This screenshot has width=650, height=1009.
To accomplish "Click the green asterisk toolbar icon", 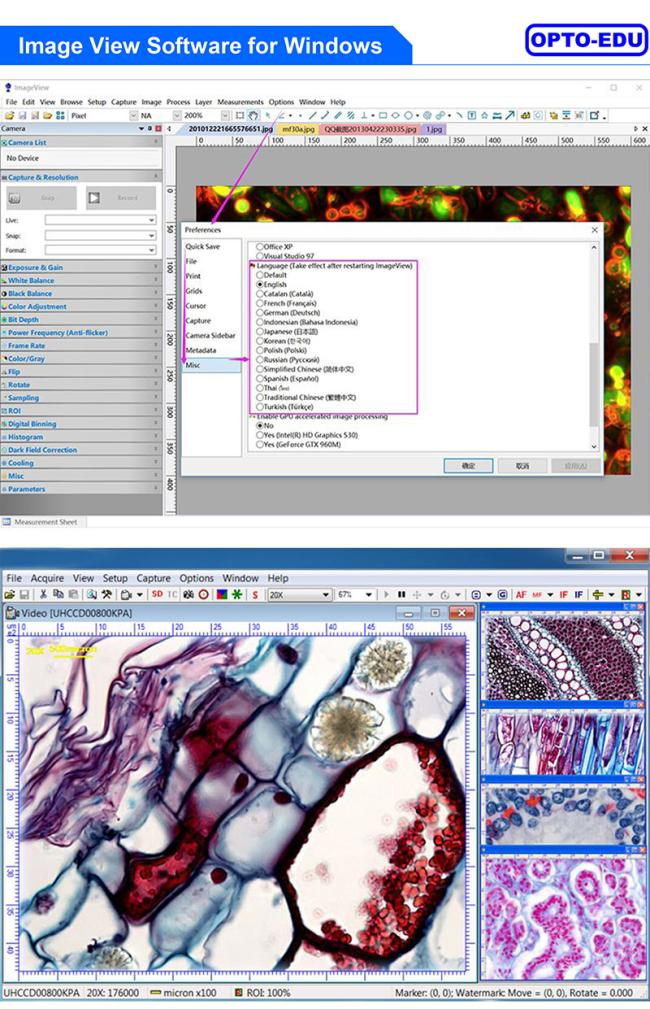I will [x=237, y=595].
